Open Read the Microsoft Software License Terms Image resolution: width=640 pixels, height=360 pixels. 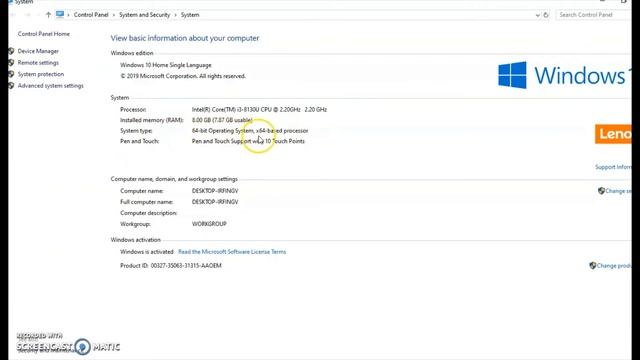232,252
